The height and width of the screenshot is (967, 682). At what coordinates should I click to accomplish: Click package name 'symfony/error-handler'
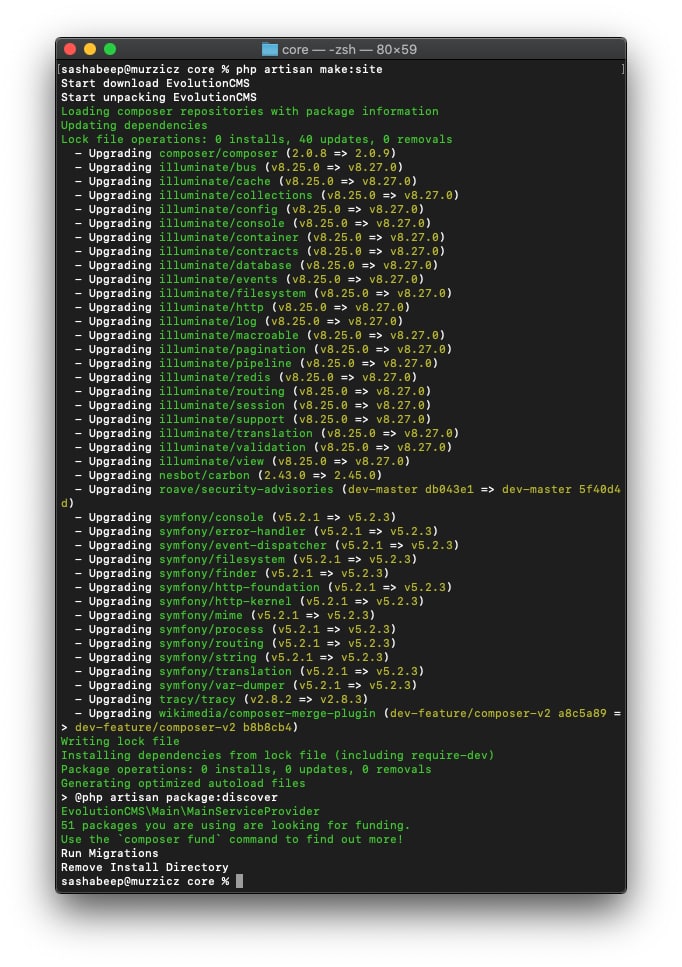232,531
